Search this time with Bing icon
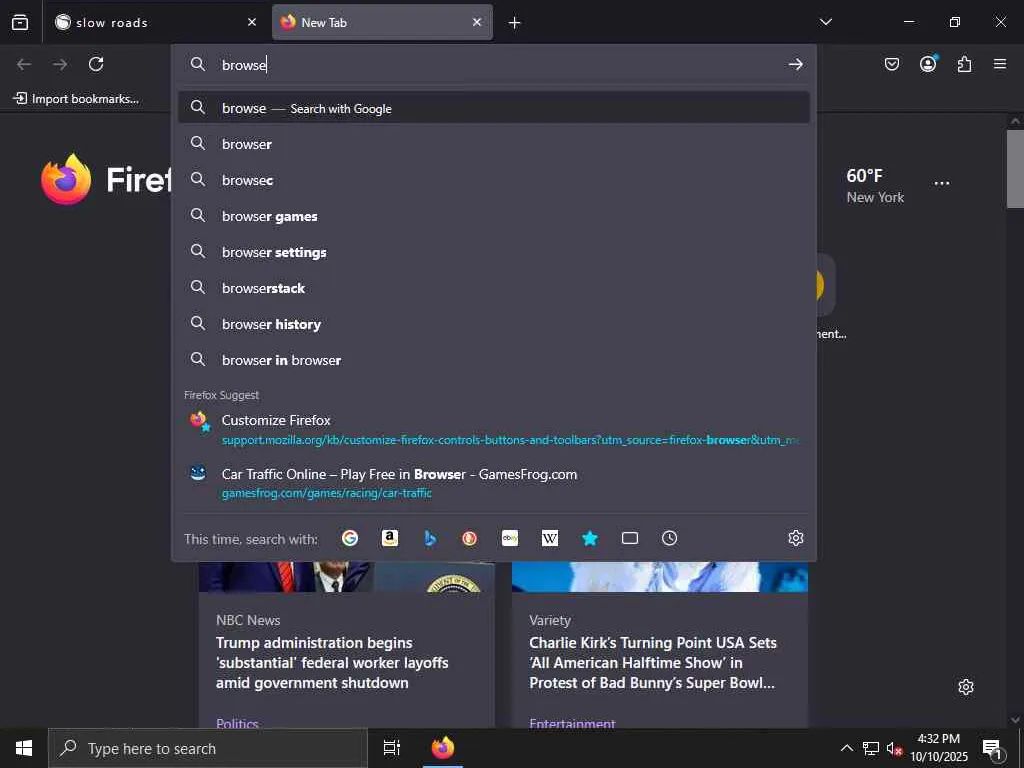 coord(430,538)
